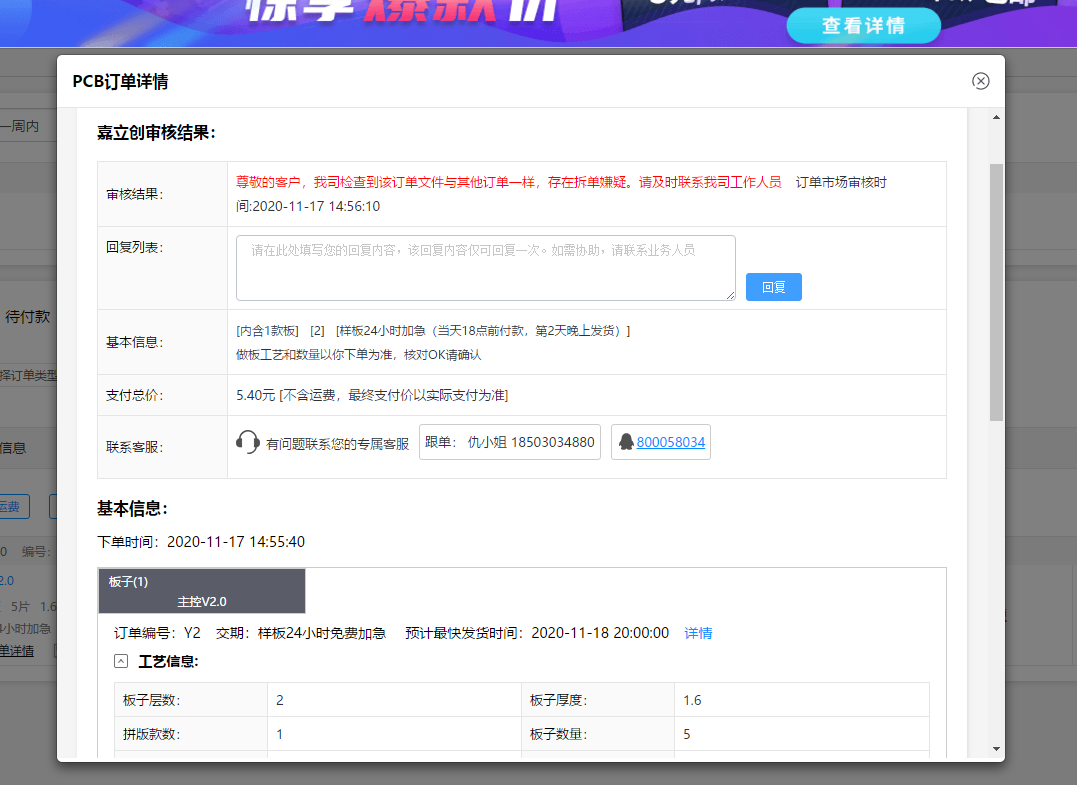Open QQ contact link 800058034

coord(670,442)
